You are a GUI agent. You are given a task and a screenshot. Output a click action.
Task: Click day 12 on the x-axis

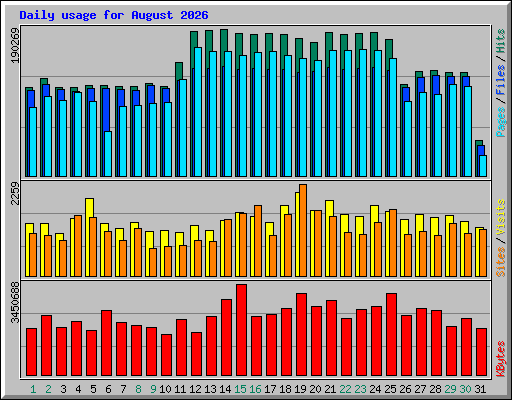pyautogui.click(x=195, y=389)
